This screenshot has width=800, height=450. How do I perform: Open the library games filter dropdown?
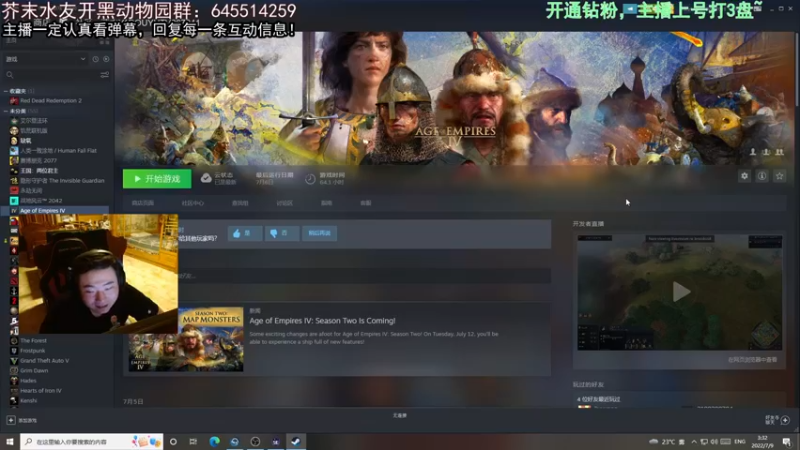click(x=45, y=59)
